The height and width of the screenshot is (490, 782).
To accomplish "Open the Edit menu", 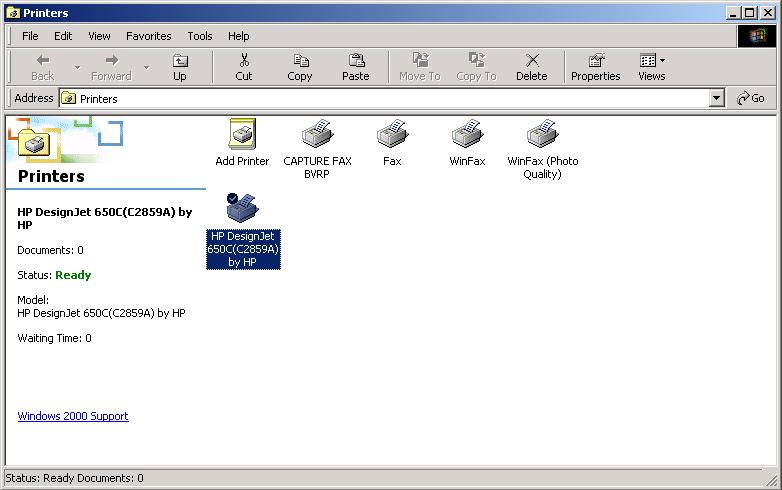I will point(63,36).
